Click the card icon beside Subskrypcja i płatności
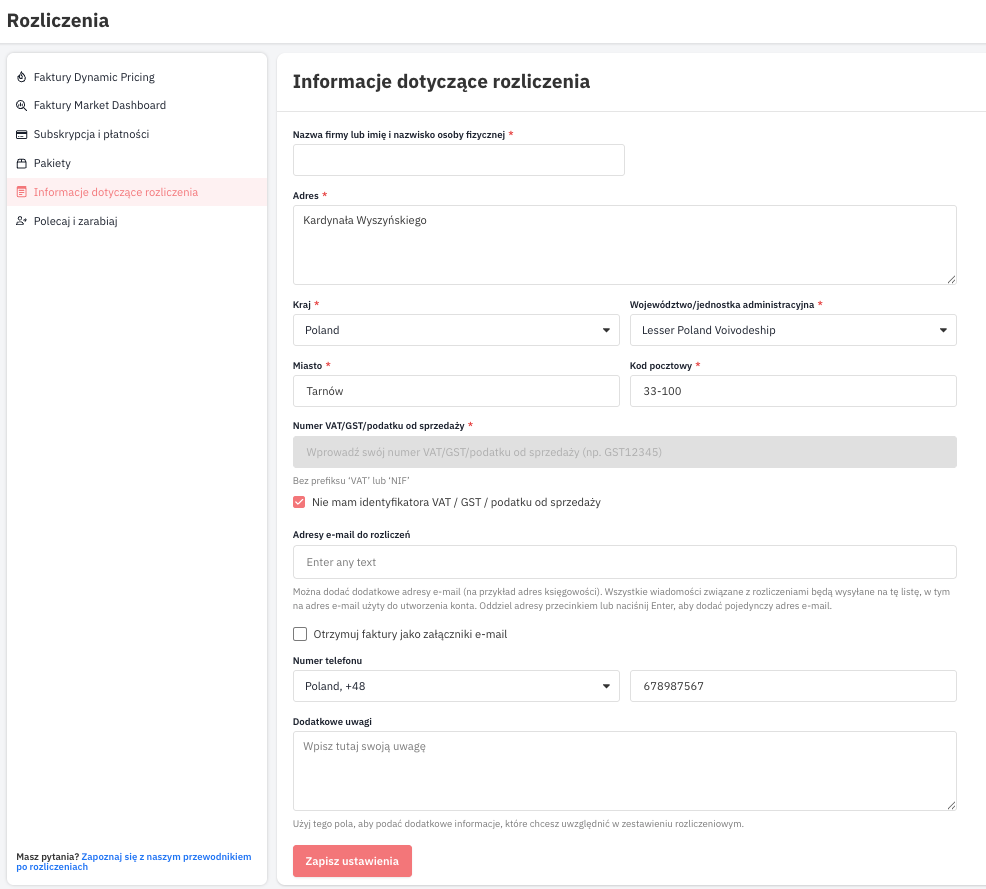The image size is (986, 889). tap(21, 135)
